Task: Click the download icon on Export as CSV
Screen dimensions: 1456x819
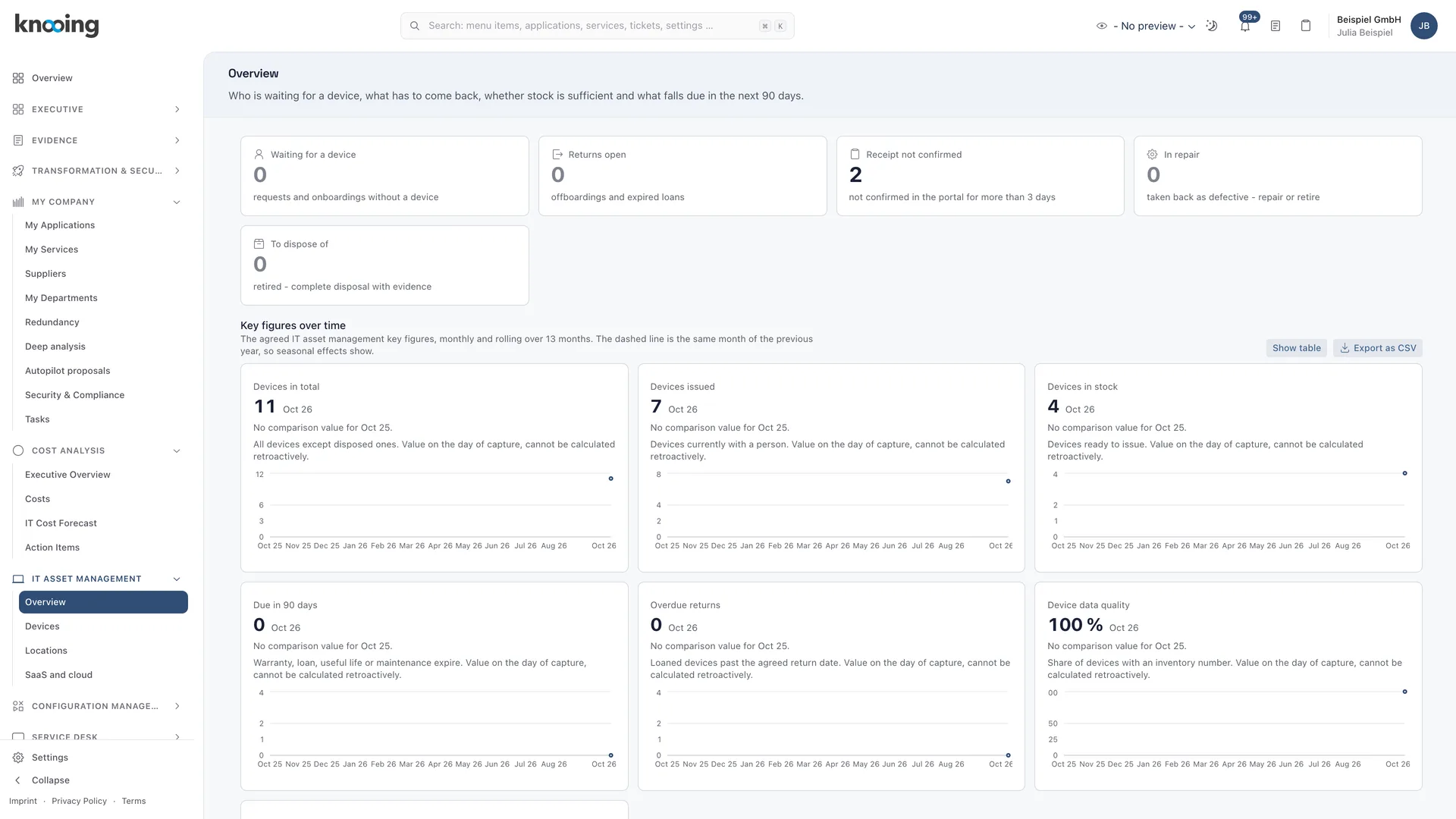Action: coord(1345,348)
